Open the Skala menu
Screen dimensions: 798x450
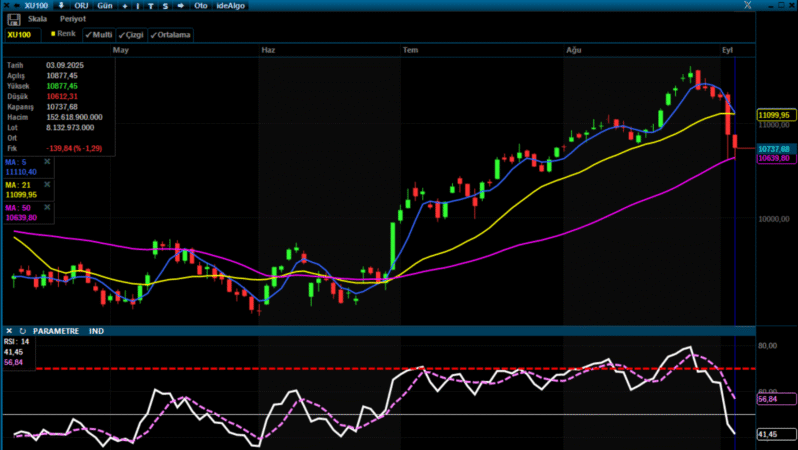tap(38, 19)
